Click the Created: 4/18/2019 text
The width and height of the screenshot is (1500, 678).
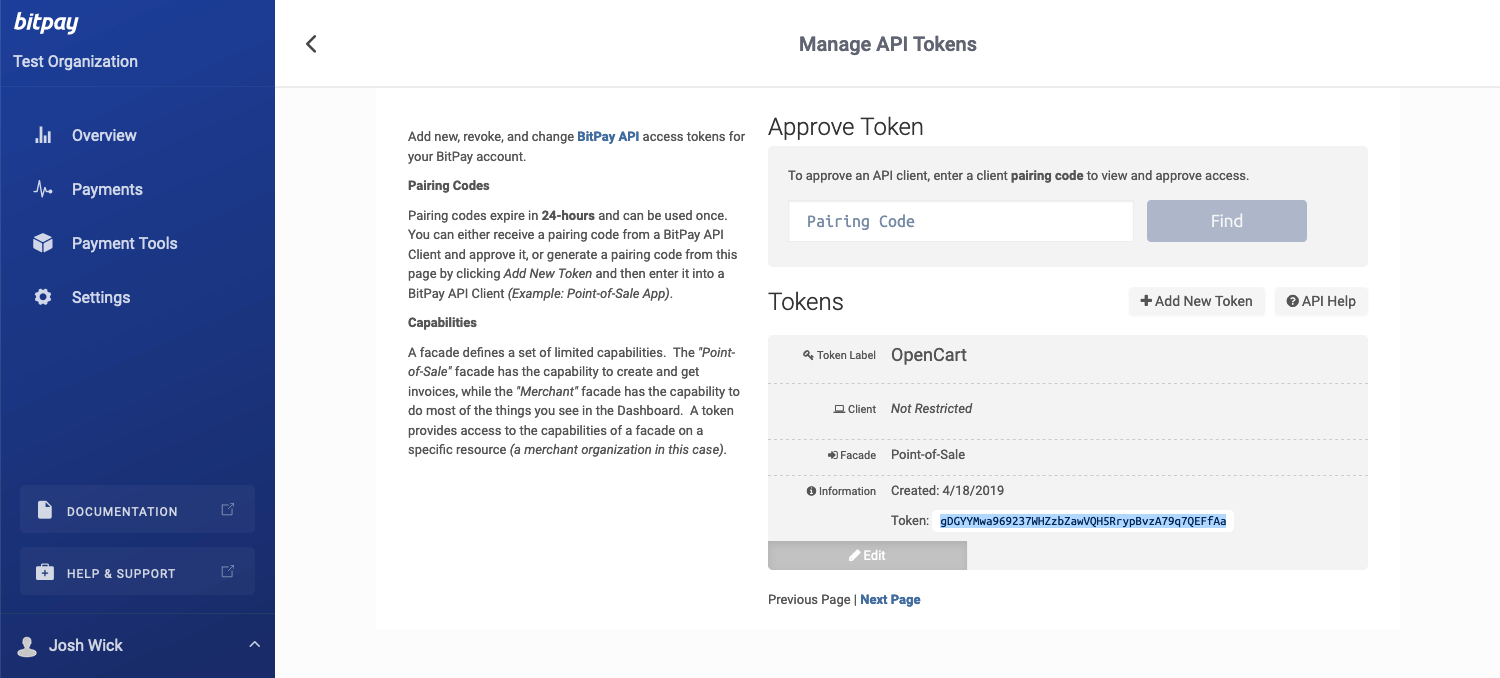[x=947, y=490]
